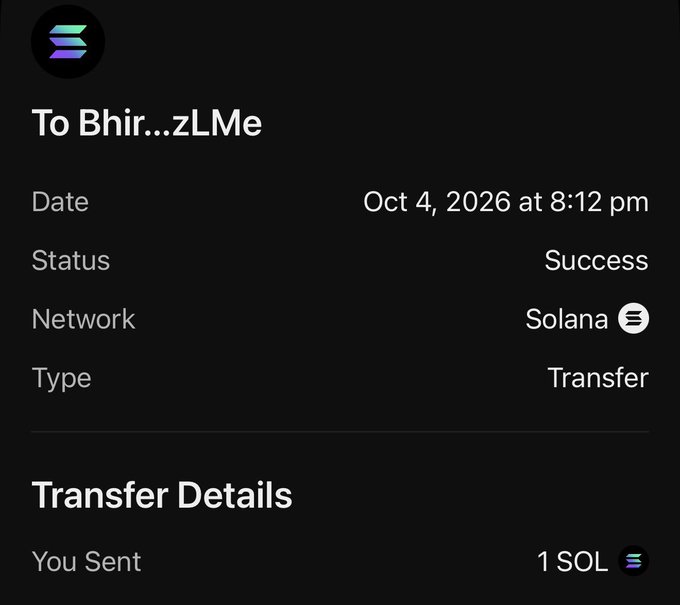Image resolution: width=680 pixels, height=605 pixels.
Task: Click the 1 SOL sent amount
Action: pyautogui.click(x=572, y=562)
